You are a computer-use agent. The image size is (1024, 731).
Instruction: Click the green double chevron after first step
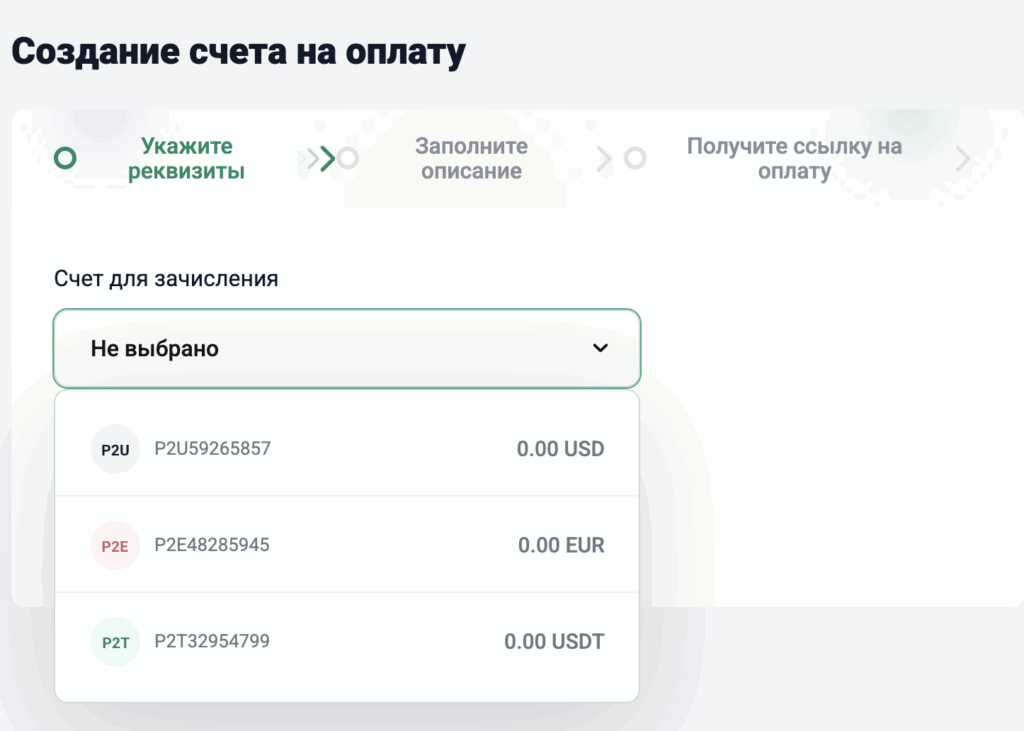(317, 158)
